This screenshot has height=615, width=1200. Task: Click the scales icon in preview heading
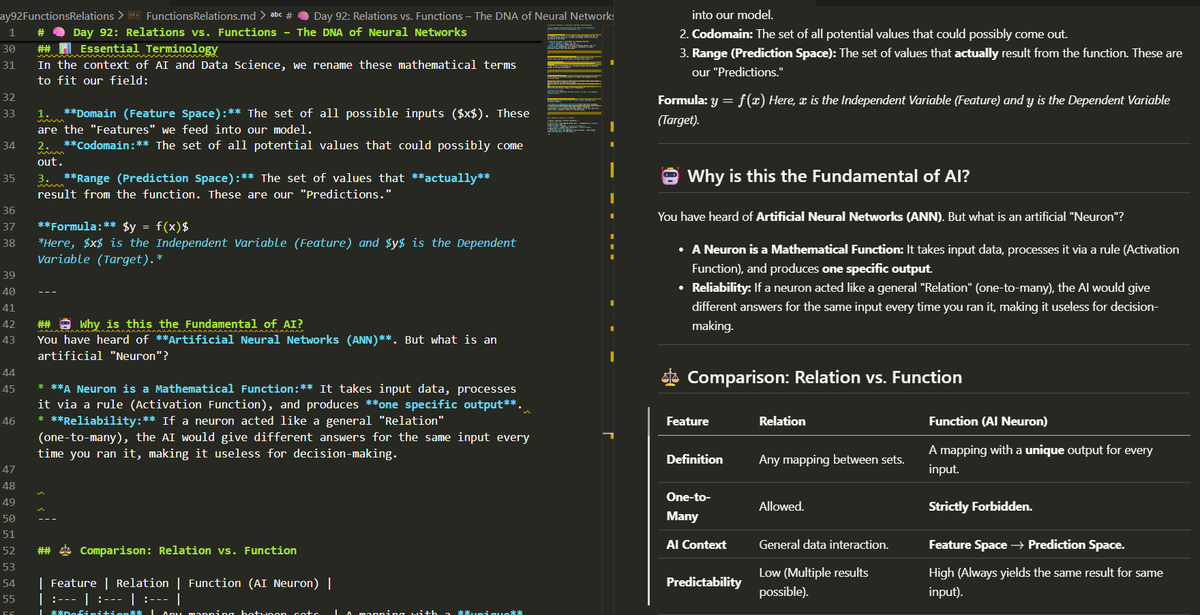(670, 377)
